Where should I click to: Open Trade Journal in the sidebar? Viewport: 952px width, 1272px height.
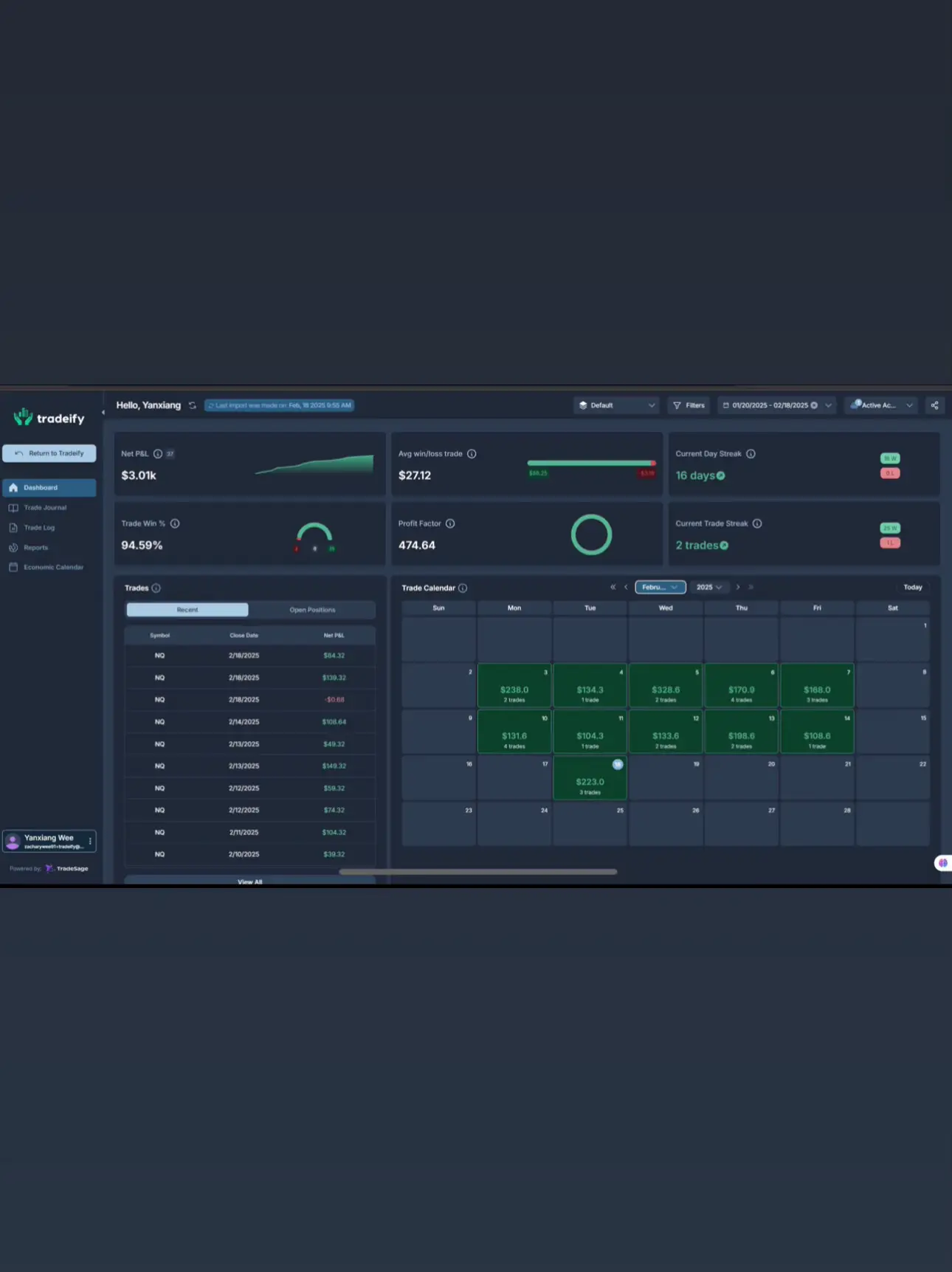click(45, 508)
